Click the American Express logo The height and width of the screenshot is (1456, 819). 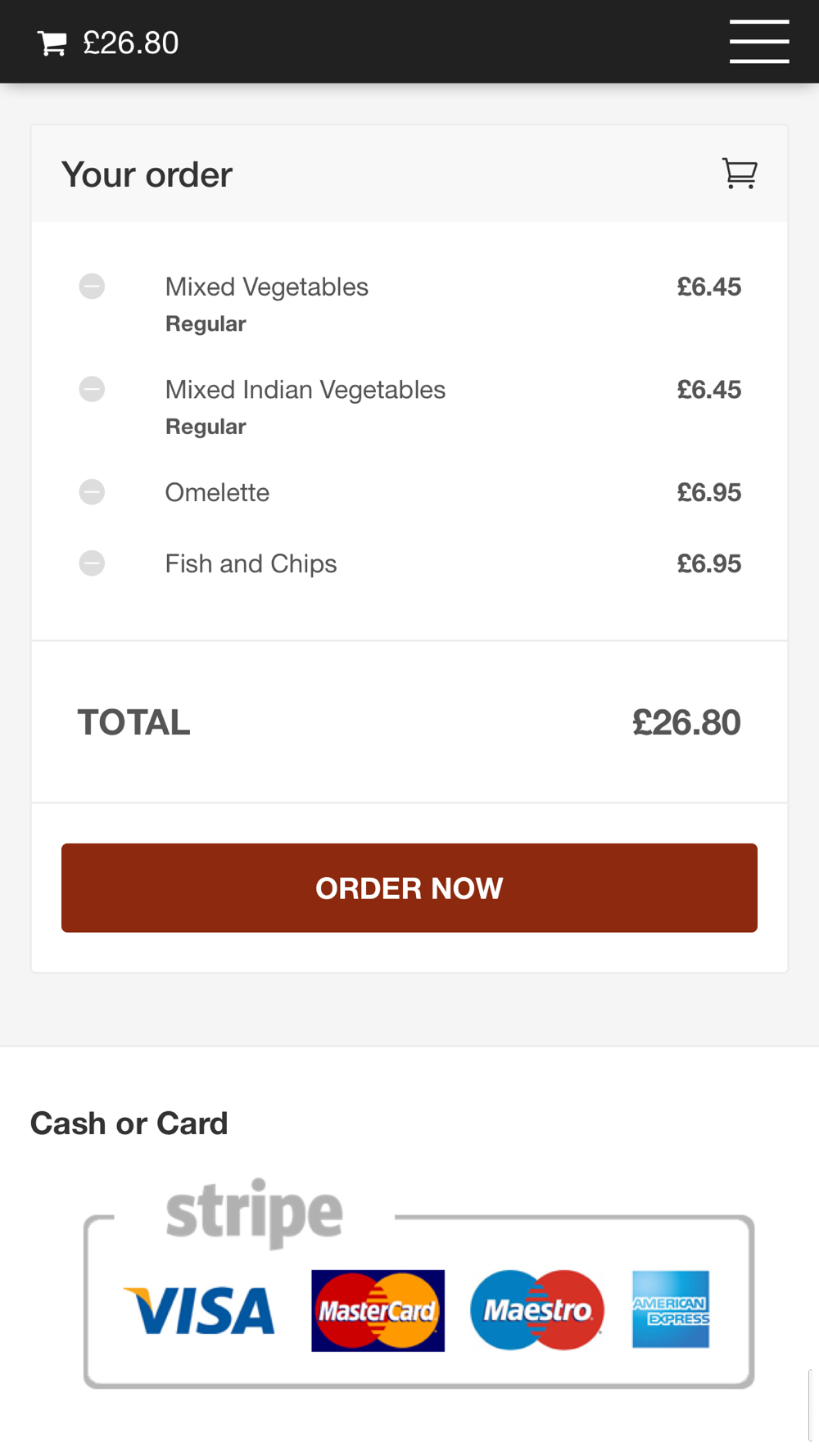point(671,1309)
